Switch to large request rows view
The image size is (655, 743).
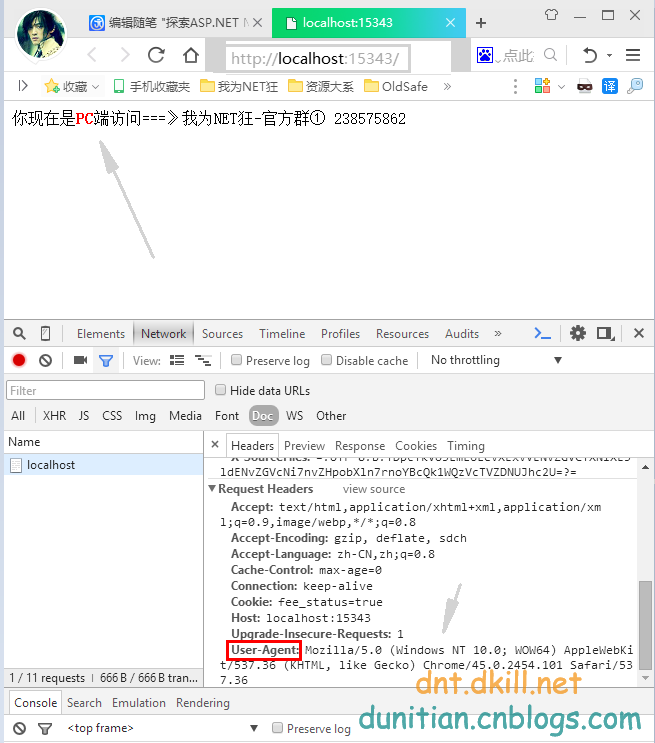pos(177,361)
